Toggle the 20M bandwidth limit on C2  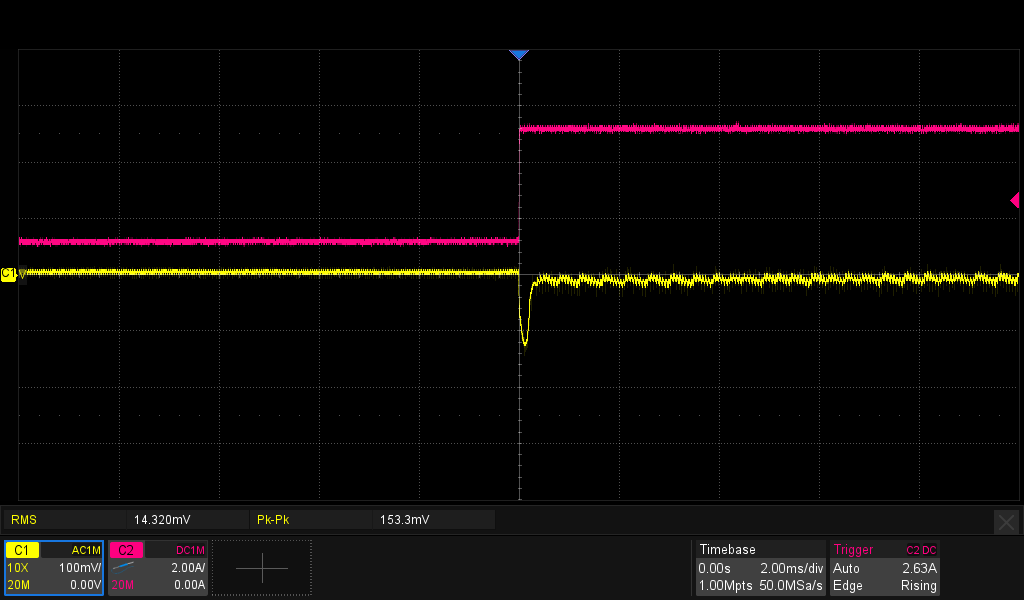(122, 585)
